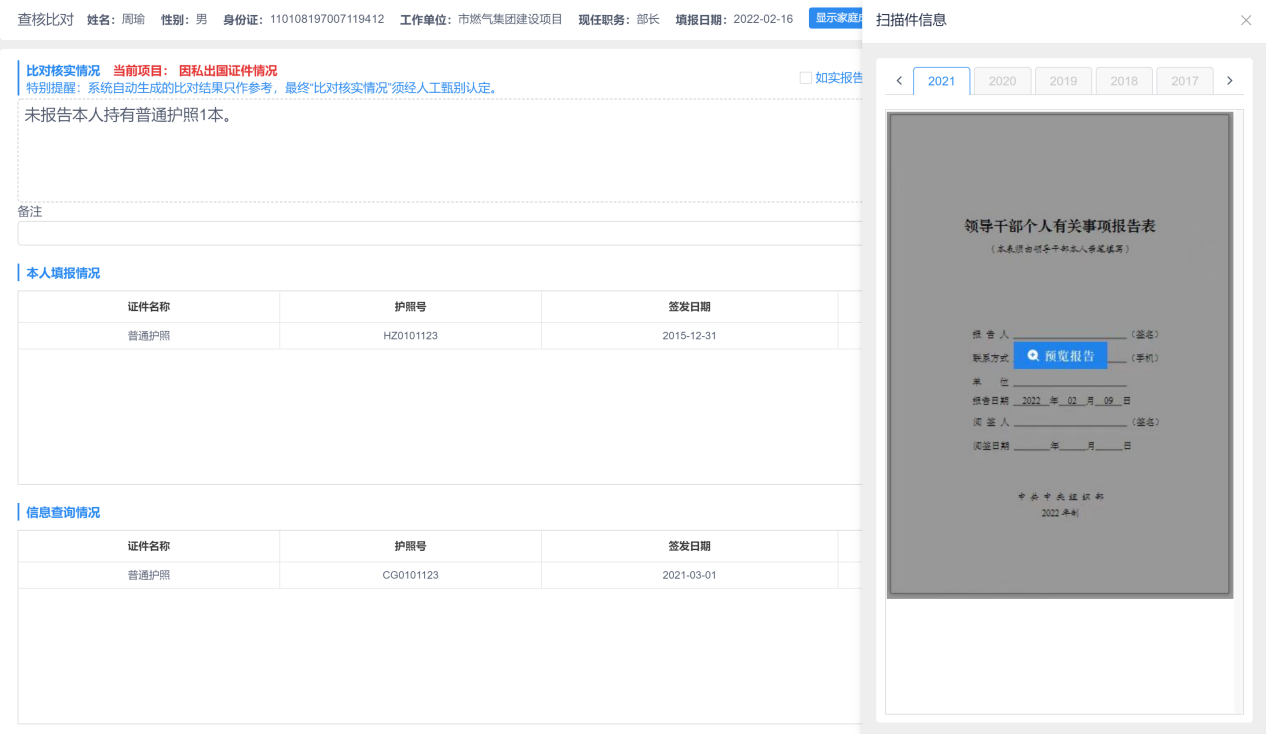This screenshot has width=1266, height=734.
Task: Click 证件名称 header in 本人填报情况 table
Action: [148, 307]
